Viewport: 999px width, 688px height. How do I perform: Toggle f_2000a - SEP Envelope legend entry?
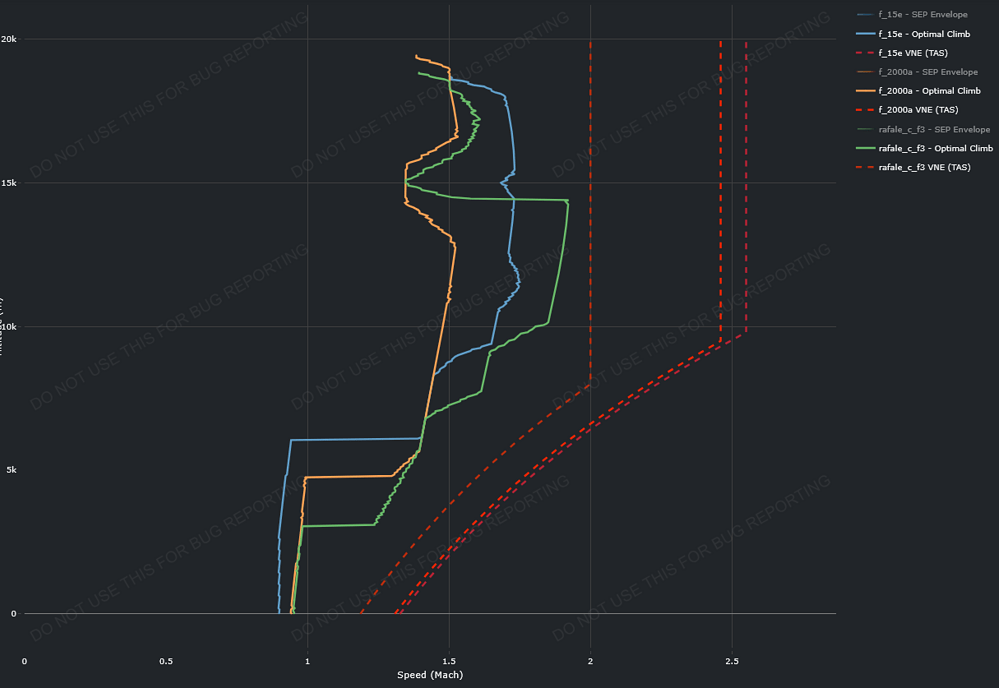[918, 72]
